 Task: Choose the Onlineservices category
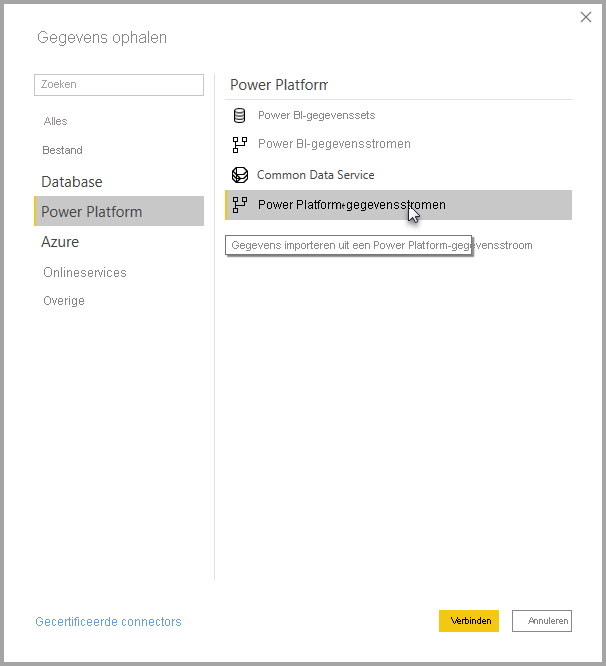pos(85,272)
